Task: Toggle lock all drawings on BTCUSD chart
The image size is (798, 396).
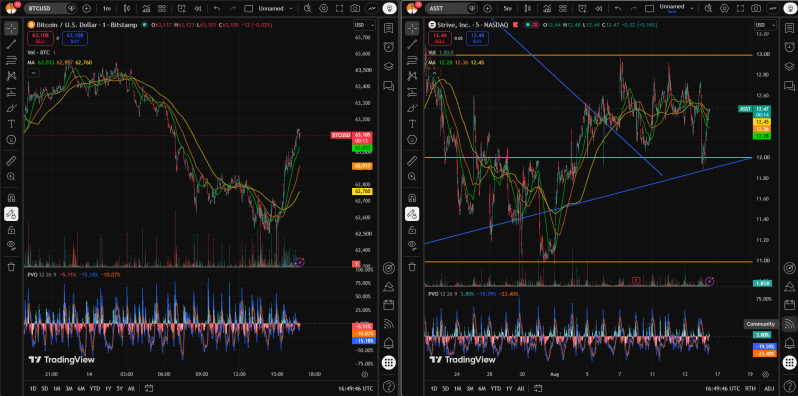Action: (11, 230)
